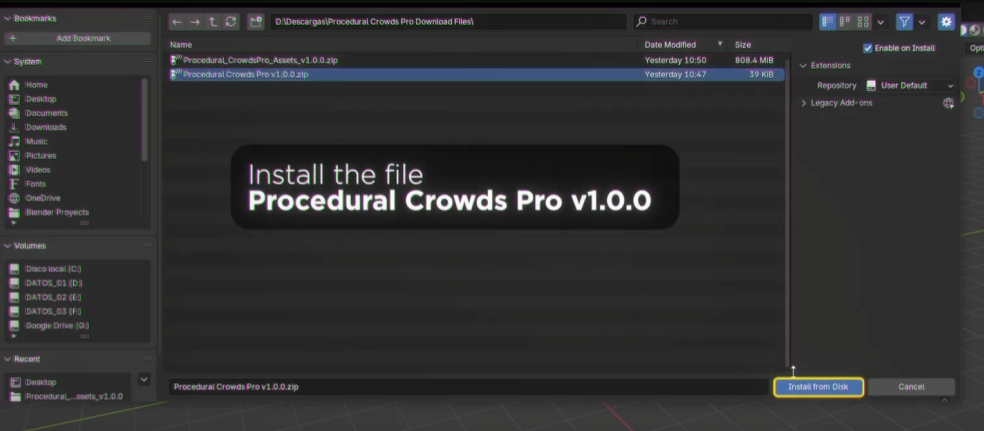
Task: Toggle the Enable on Install checkbox
Action: click(868, 48)
